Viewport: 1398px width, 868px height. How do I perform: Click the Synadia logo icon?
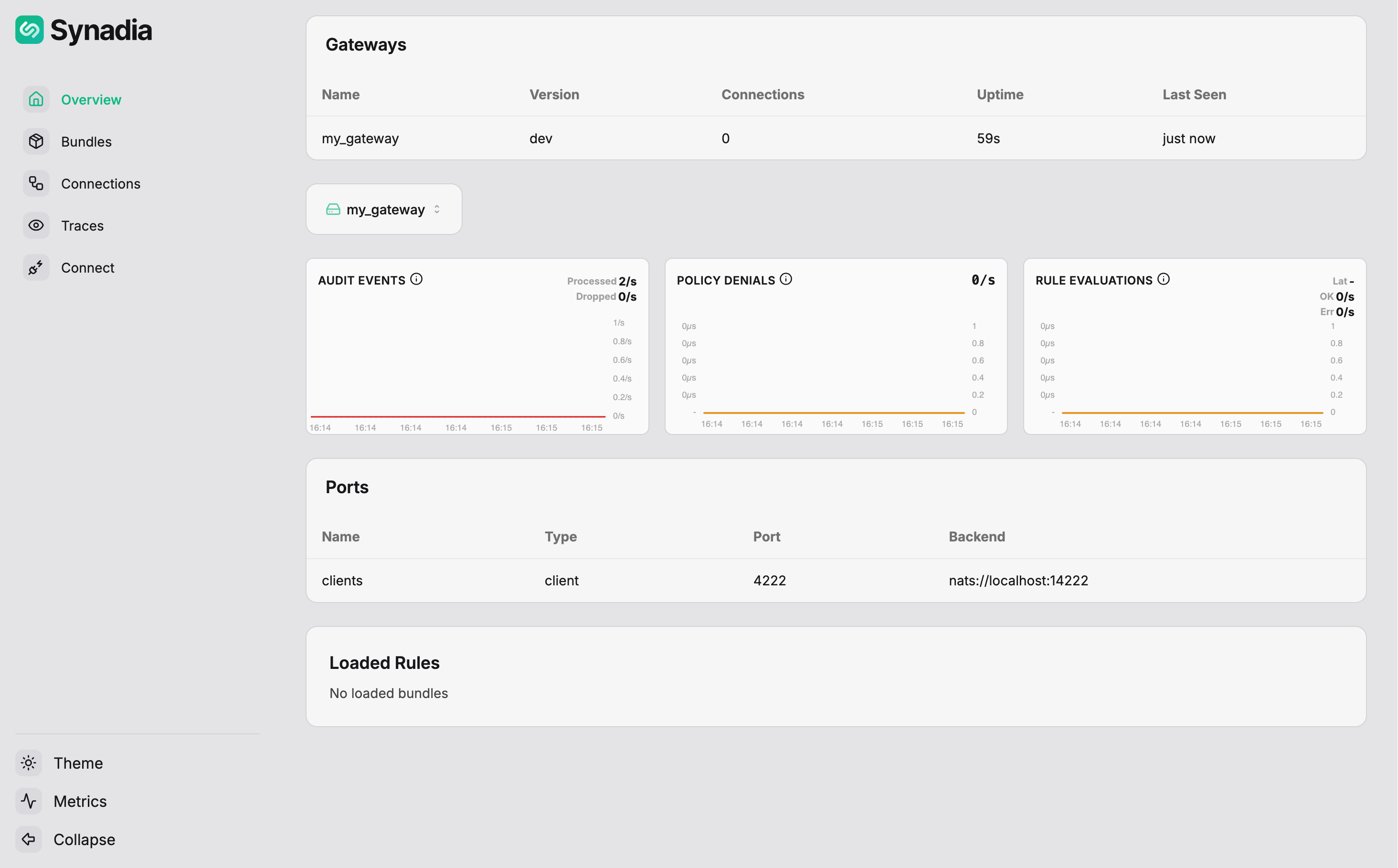click(x=29, y=30)
